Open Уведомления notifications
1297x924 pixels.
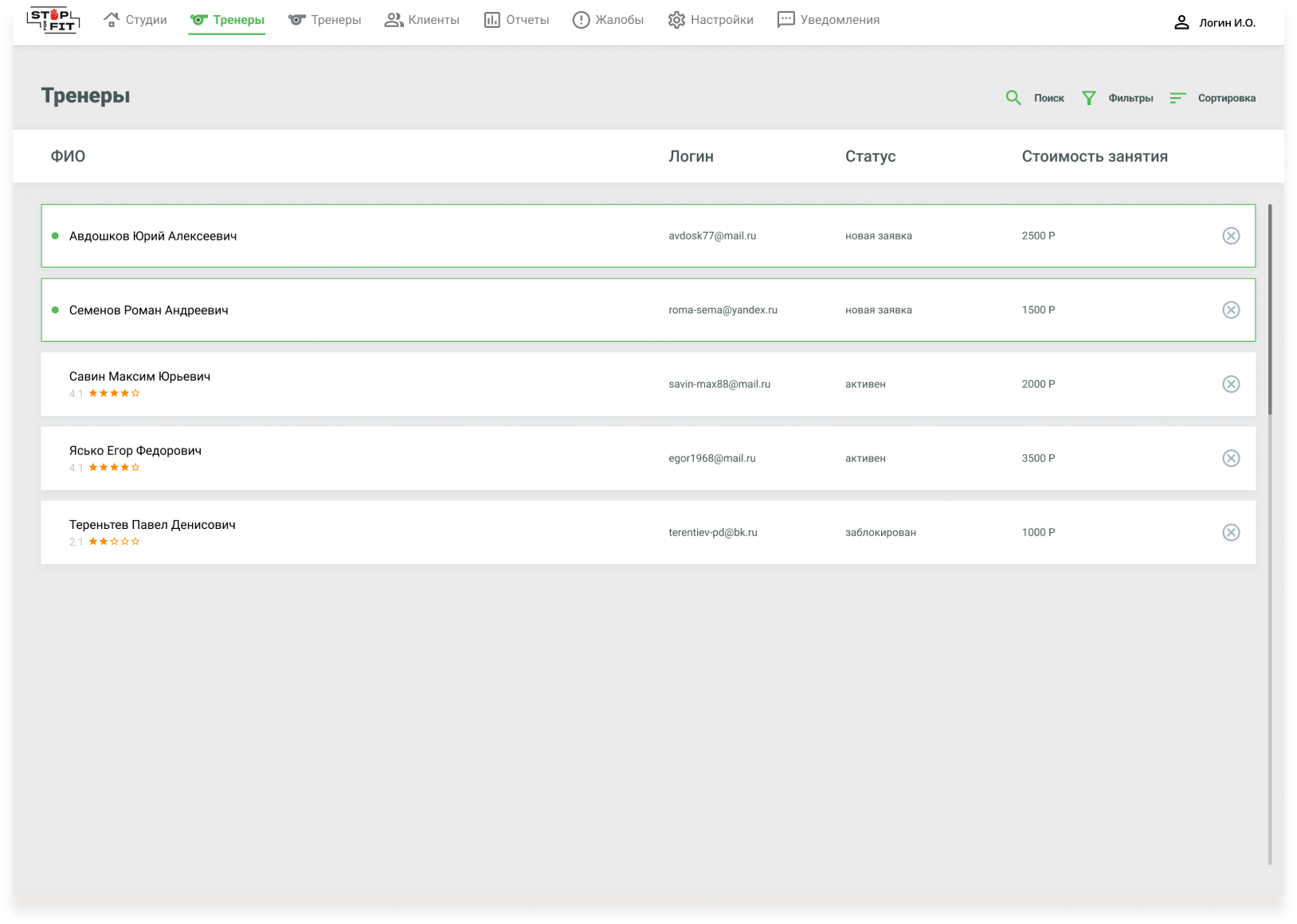(x=828, y=20)
